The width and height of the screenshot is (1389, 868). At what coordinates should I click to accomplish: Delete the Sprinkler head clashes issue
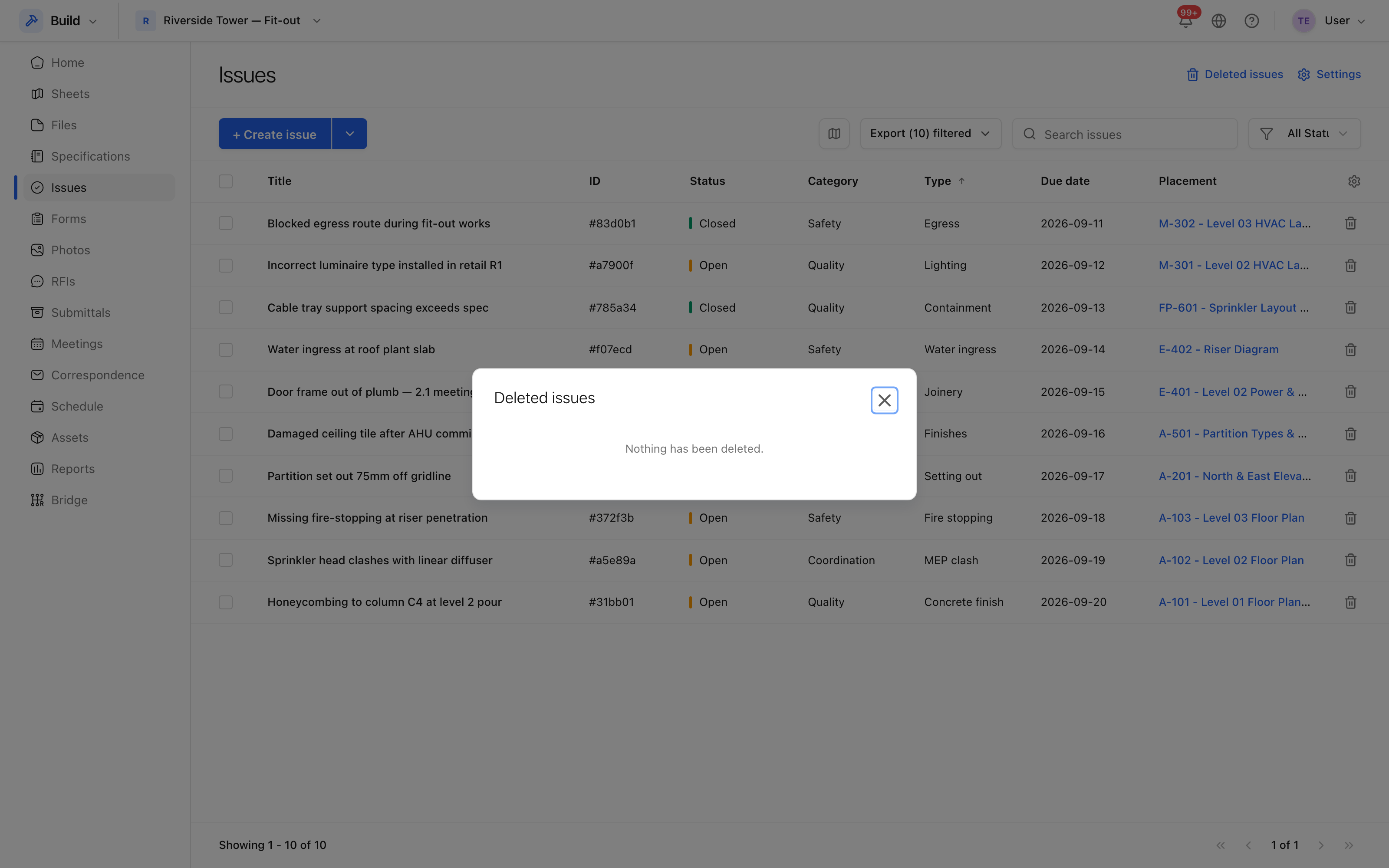point(1350,560)
